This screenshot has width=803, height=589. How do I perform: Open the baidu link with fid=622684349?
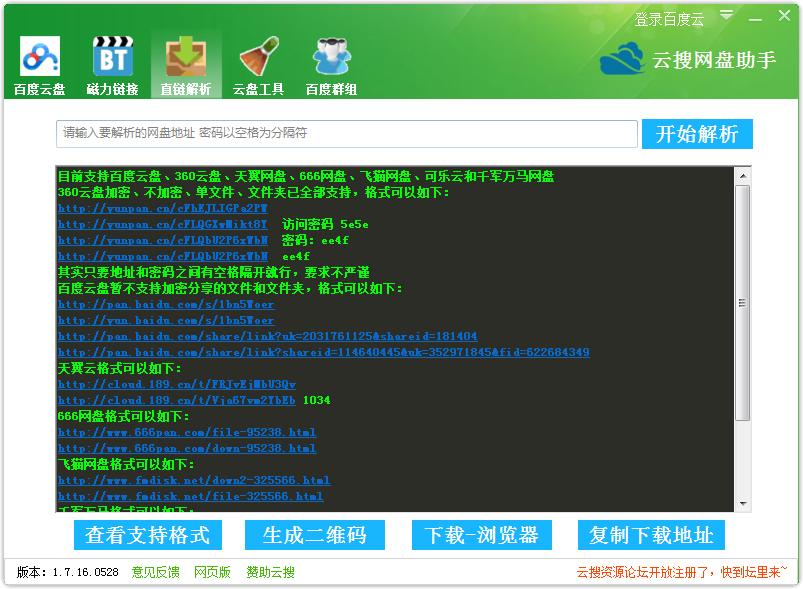click(324, 352)
